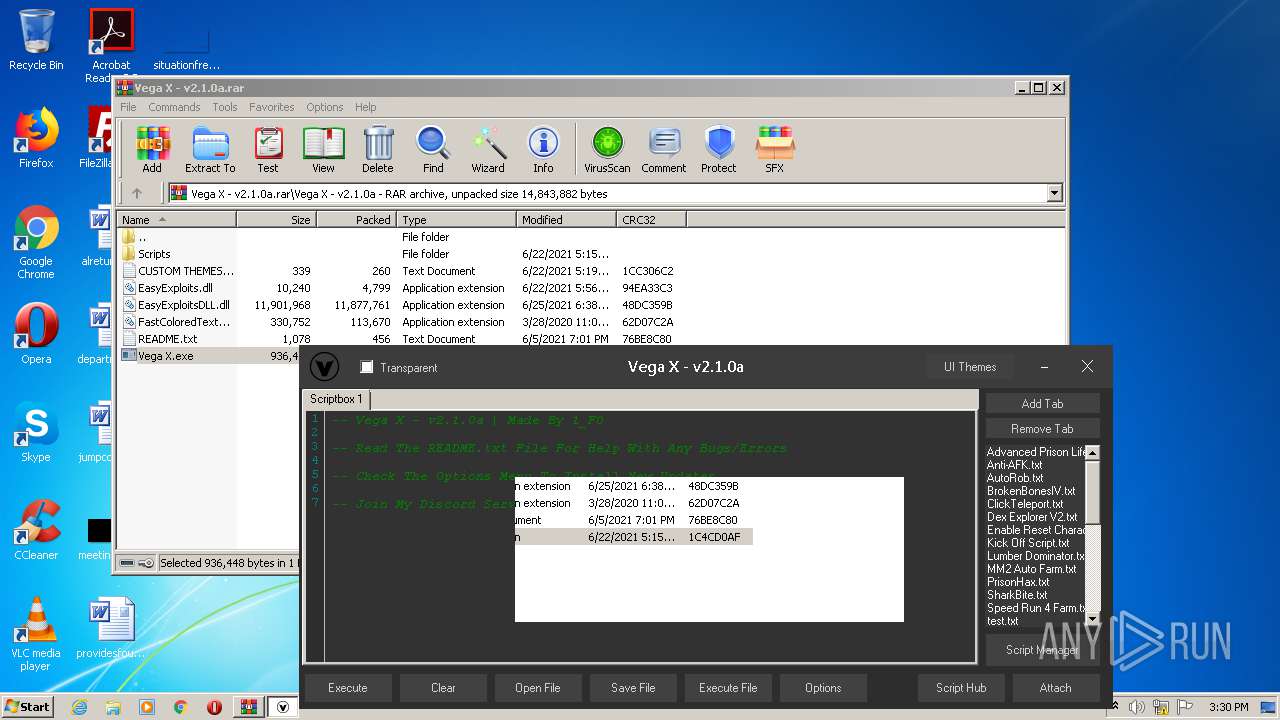Click the Remove Tab button
Image resolution: width=1280 pixels, height=720 pixels.
pos(1042,428)
